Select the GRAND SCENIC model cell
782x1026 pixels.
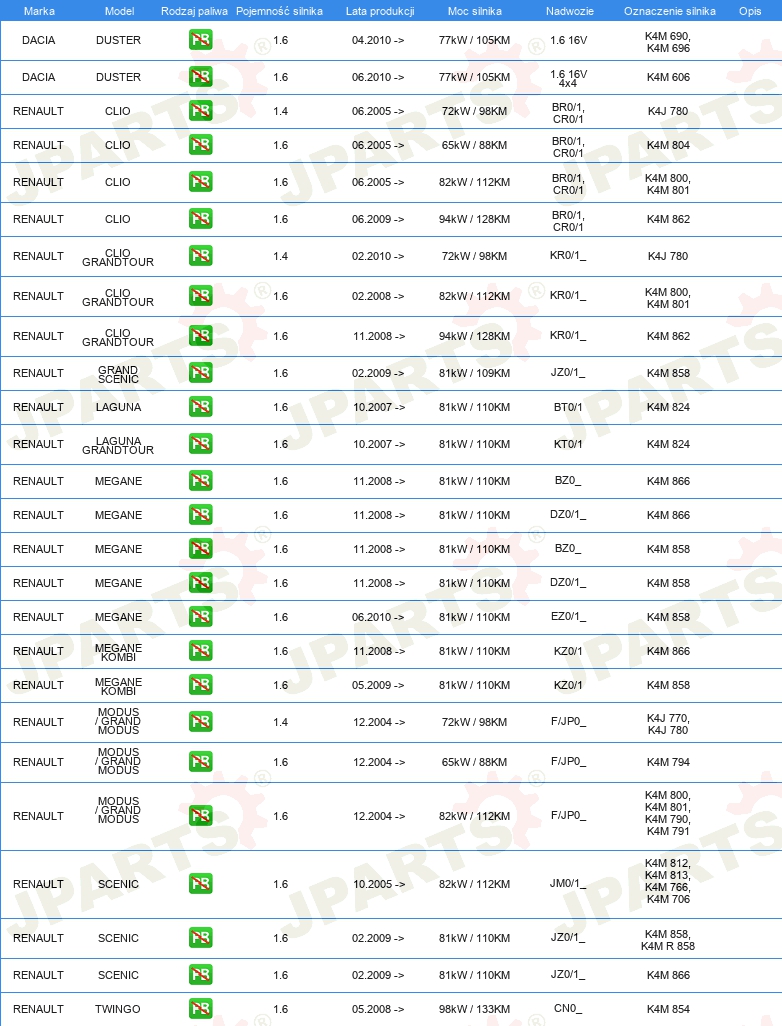tap(118, 374)
